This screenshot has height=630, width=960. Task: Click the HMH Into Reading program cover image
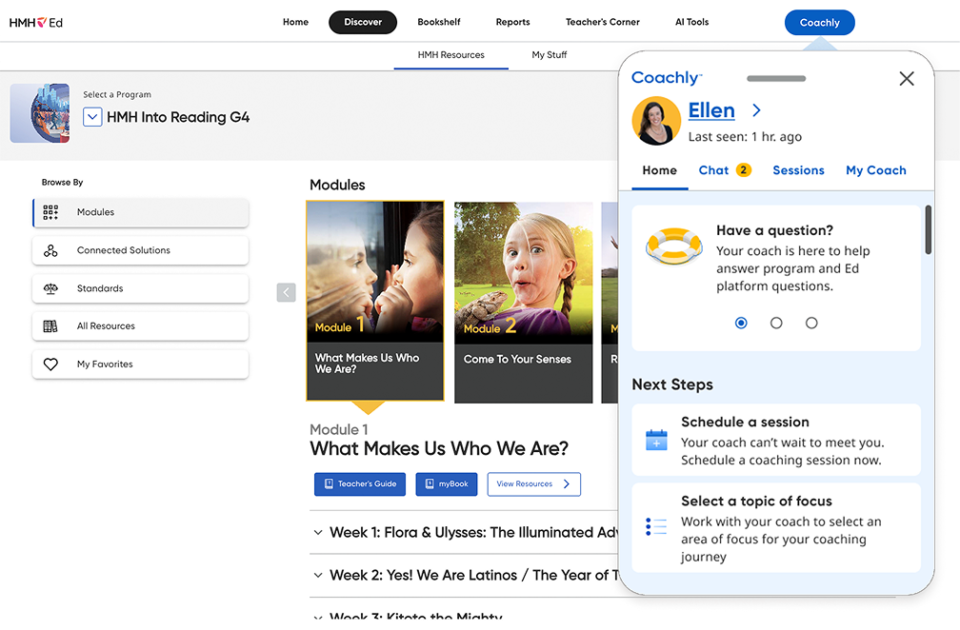(40, 113)
